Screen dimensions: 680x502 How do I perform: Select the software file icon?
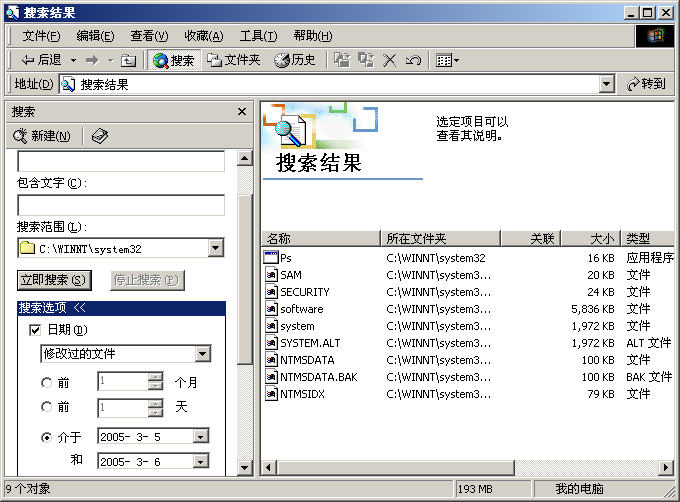click(271, 309)
